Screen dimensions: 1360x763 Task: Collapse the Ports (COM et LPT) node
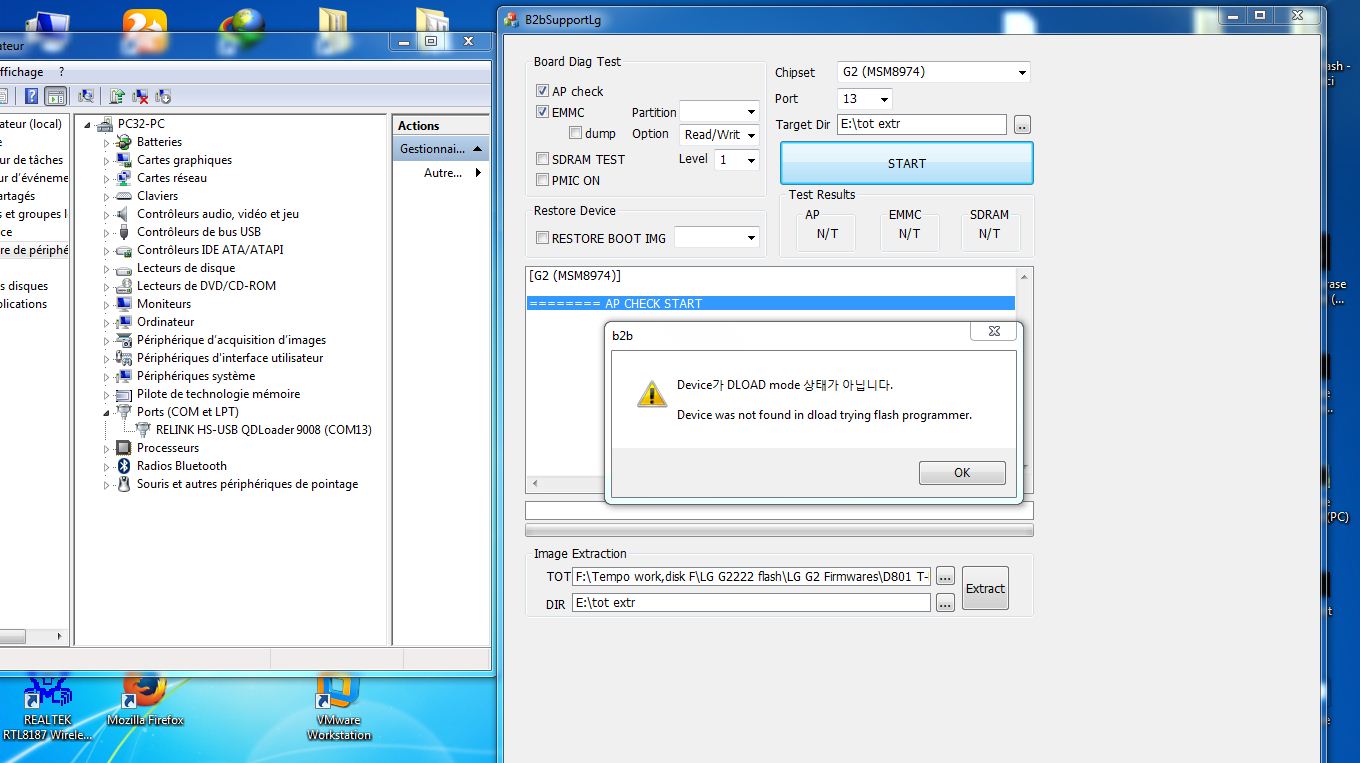pyautogui.click(x=107, y=412)
